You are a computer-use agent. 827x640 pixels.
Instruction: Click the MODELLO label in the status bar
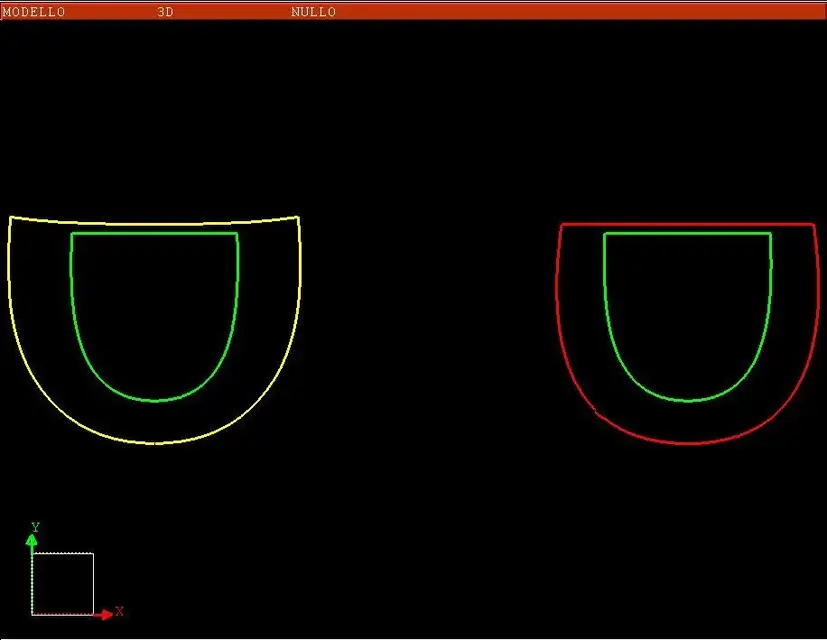[34, 12]
